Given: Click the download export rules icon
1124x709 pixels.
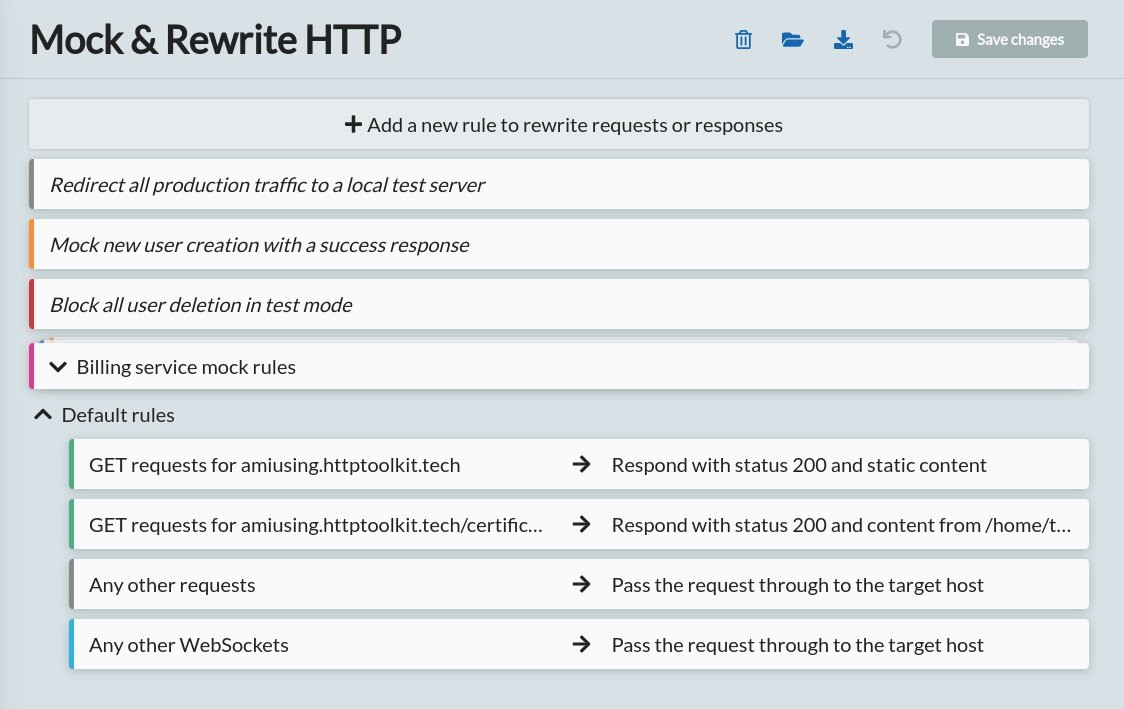Looking at the screenshot, I should [843, 40].
